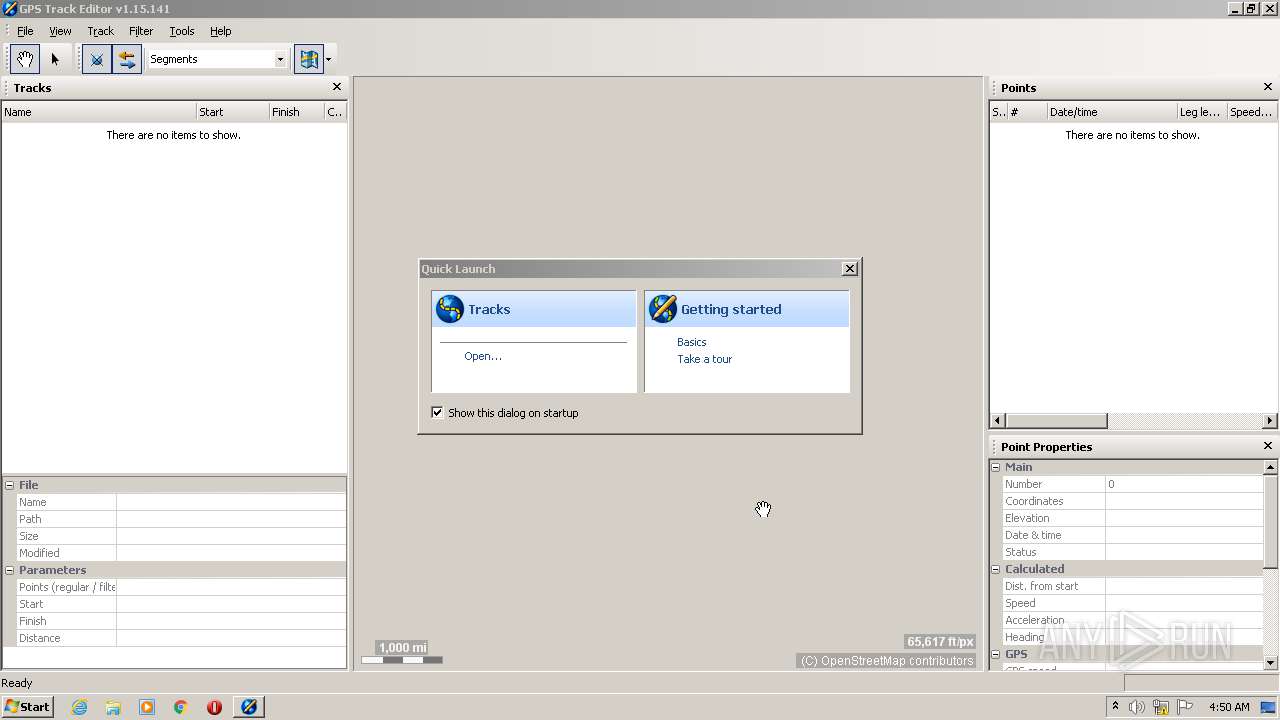Screen dimensions: 1280x720
Task: Click the Leg length column header
Action: tap(1201, 112)
